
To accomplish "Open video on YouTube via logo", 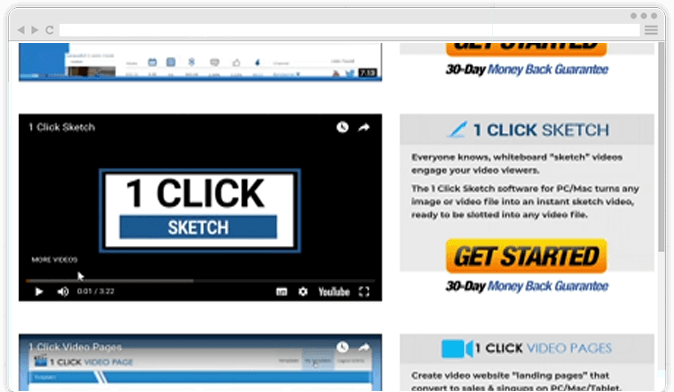I will coord(334,292).
